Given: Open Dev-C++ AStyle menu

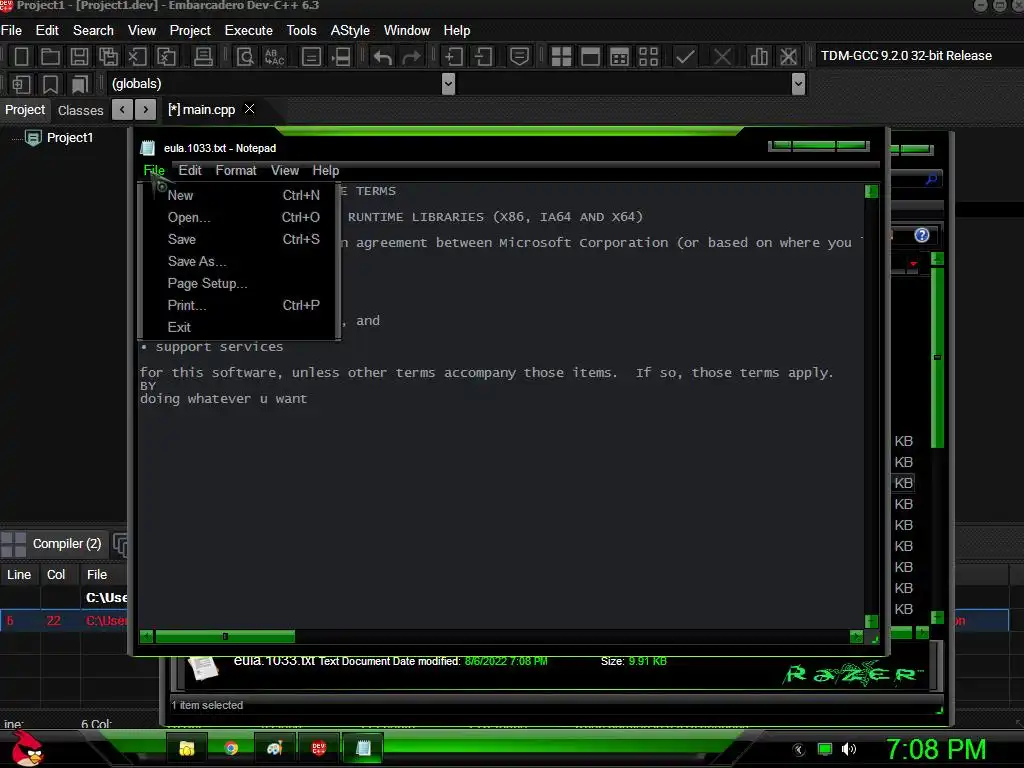Looking at the screenshot, I should [350, 31].
